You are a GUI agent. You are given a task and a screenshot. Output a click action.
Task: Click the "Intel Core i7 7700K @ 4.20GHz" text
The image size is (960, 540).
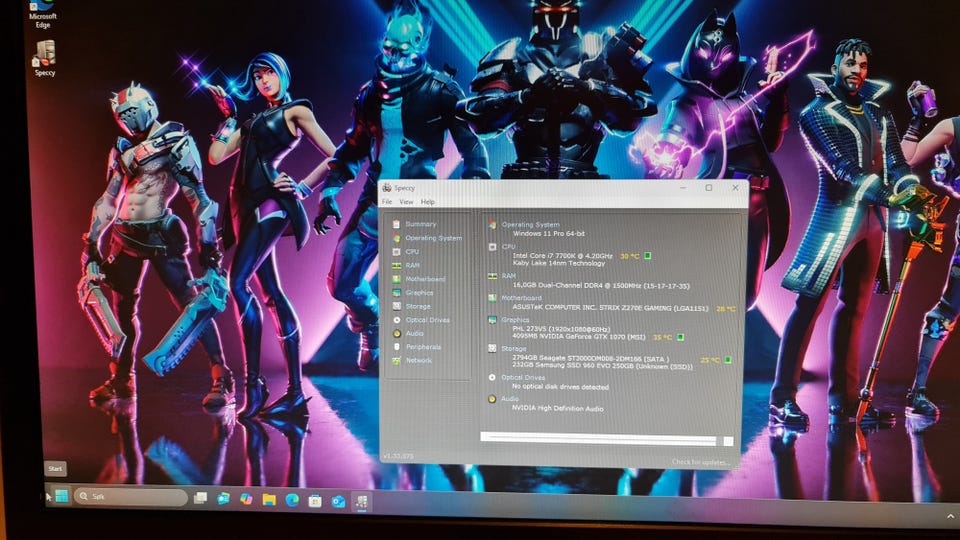click(563, 255)
